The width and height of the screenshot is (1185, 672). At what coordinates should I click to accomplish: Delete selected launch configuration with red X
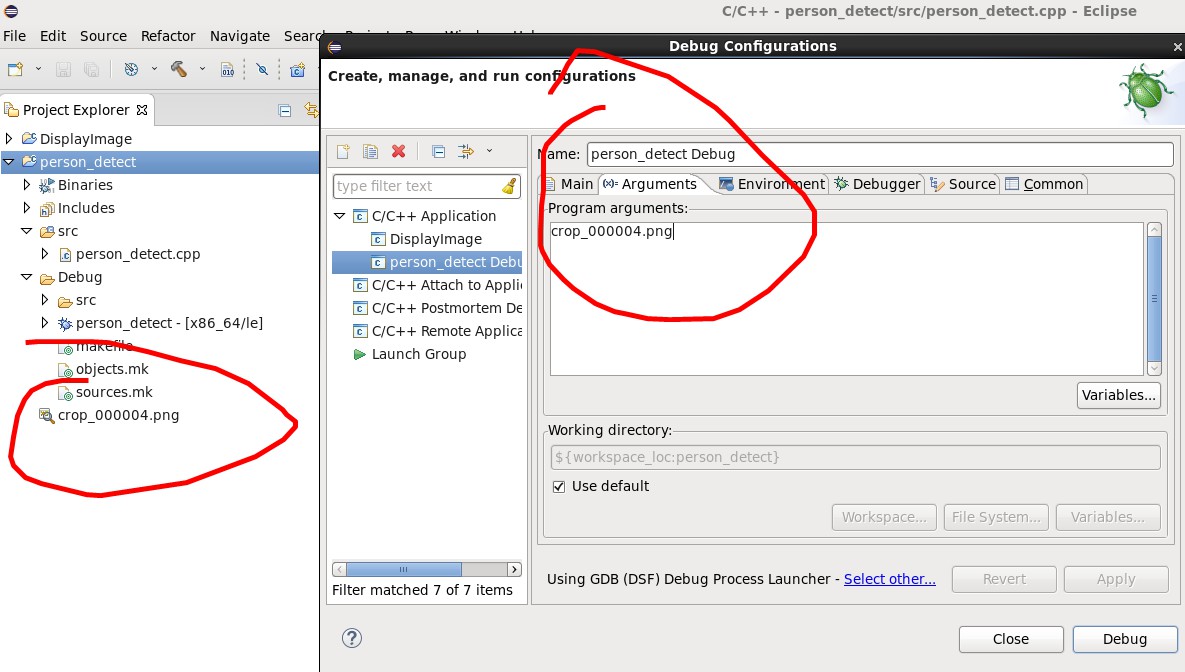coord(398,152)
